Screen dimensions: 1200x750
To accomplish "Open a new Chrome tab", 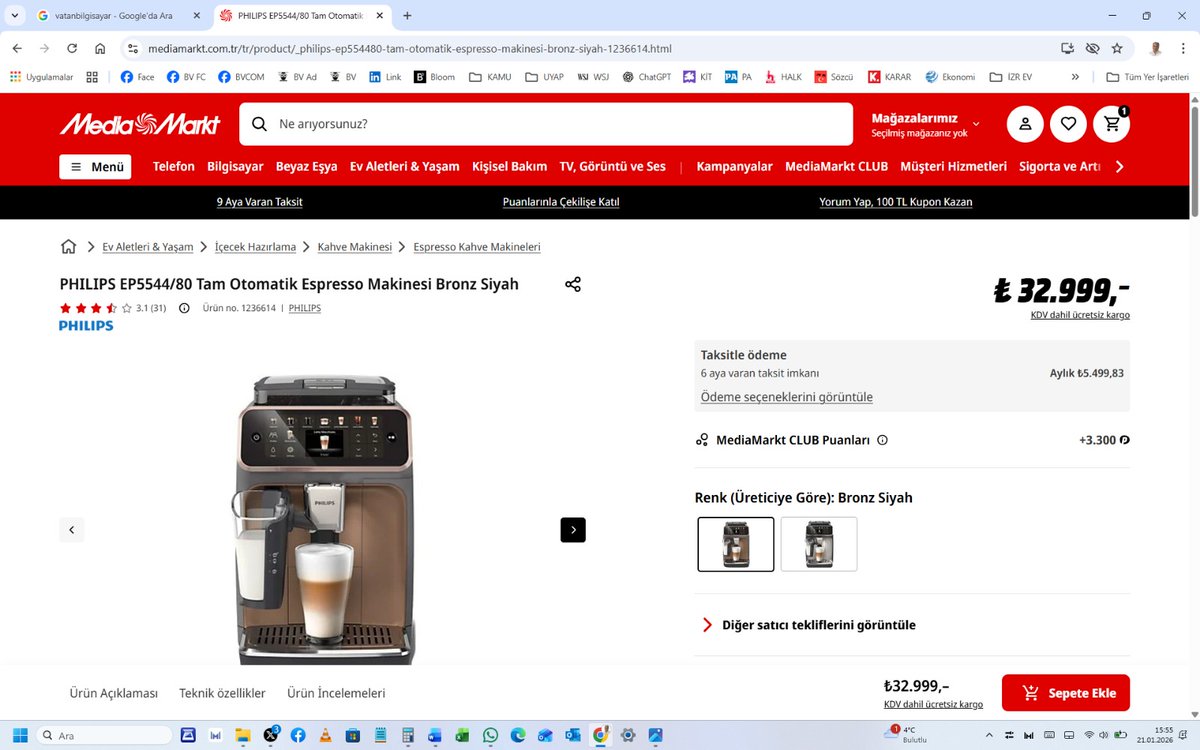I will point(407,16).
